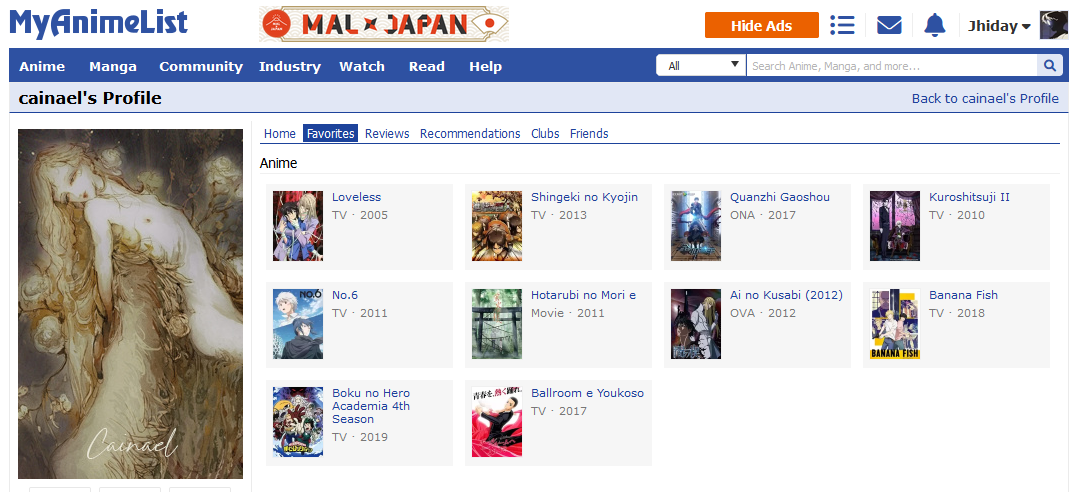Viewport: 1092px width, 492px height.
Task: Click the 'cainael's Profile' page heading
Action: (90, 98)
